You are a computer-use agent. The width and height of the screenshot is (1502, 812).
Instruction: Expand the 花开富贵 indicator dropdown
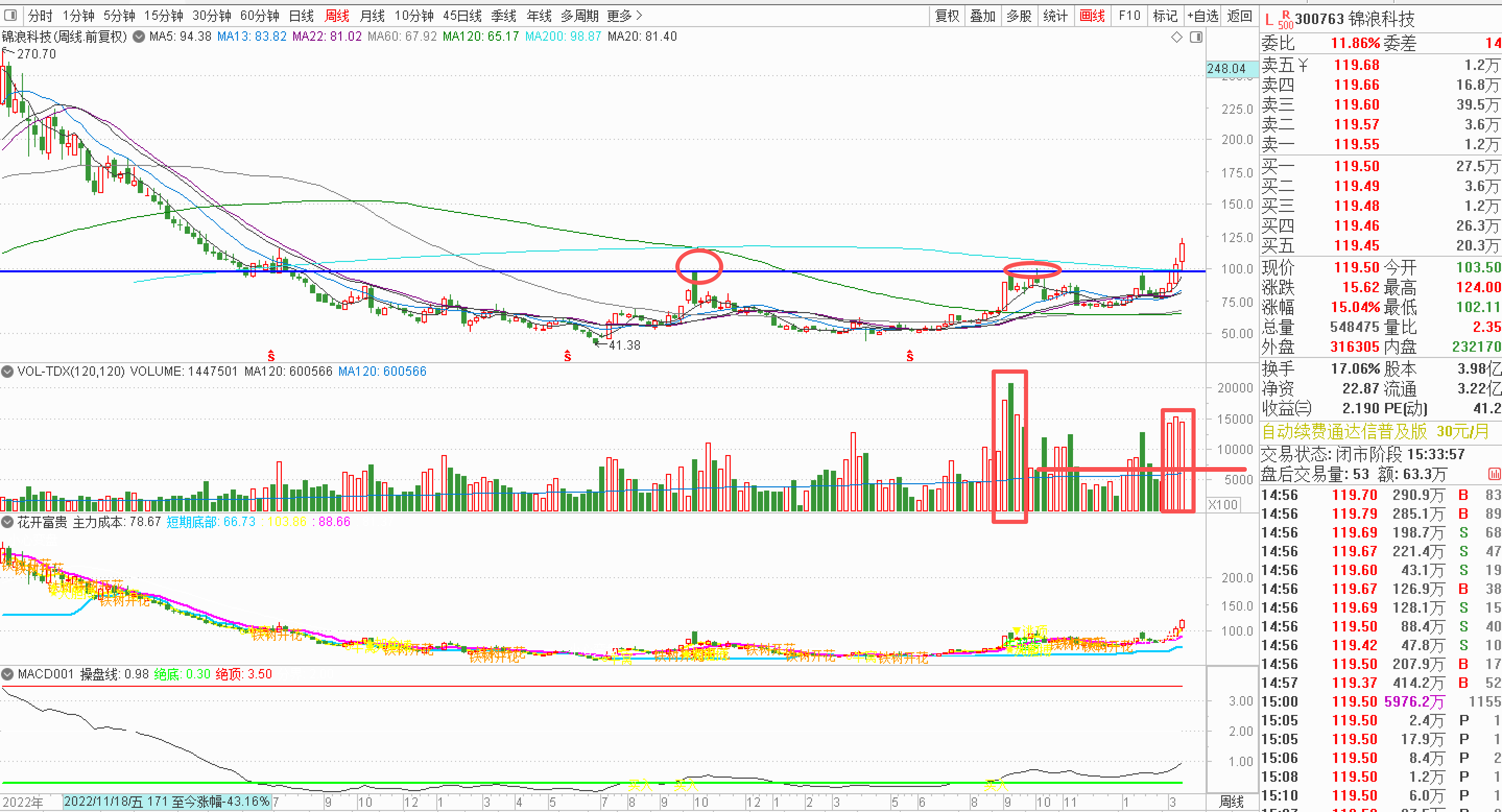coord(8,522)
